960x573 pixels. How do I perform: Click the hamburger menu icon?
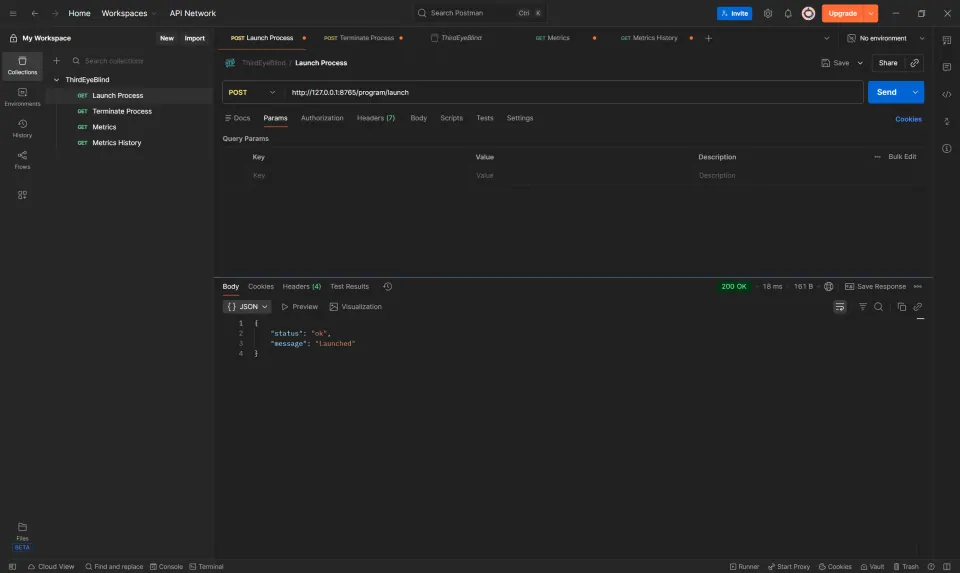(13, 13)
